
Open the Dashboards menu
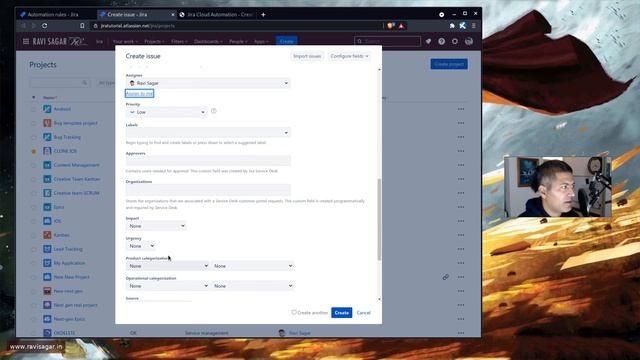pyautogui.click(x=208, y=41)
